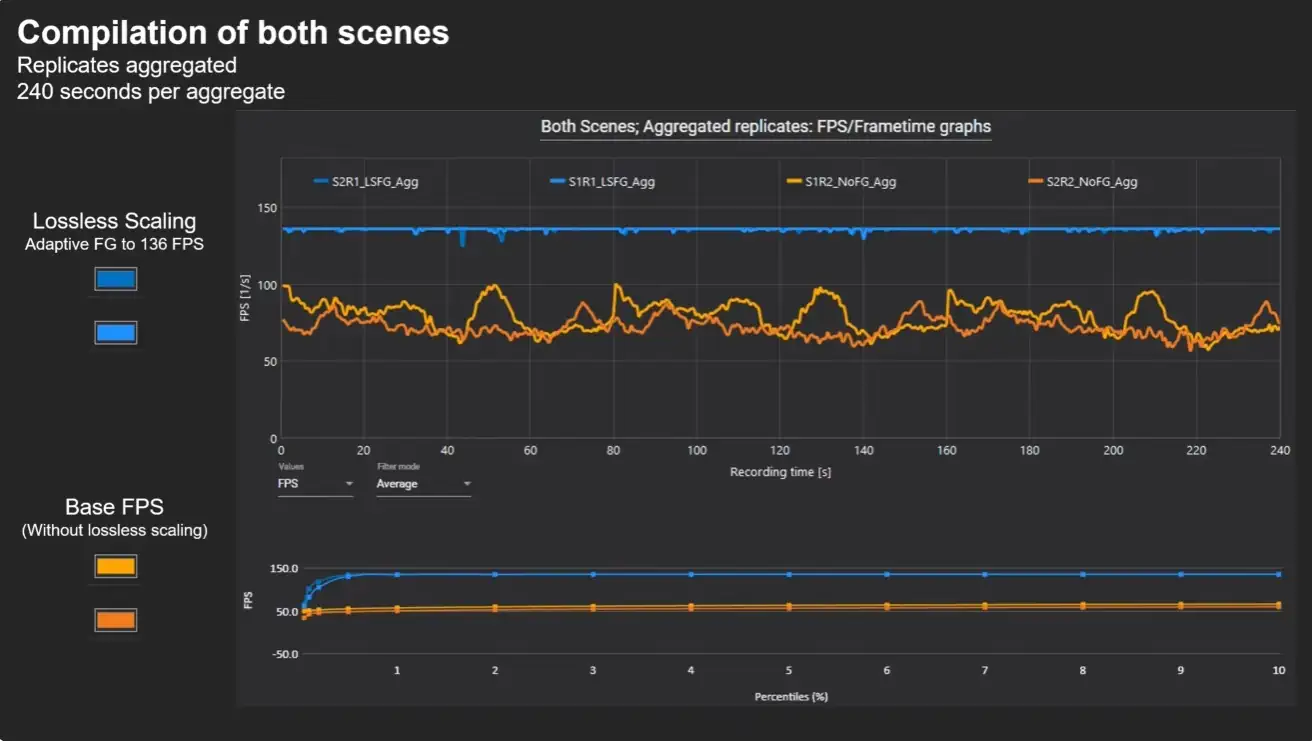Click the "Percentiles (%)" axis label
The image size is (1312, 741).
[791, 696]
